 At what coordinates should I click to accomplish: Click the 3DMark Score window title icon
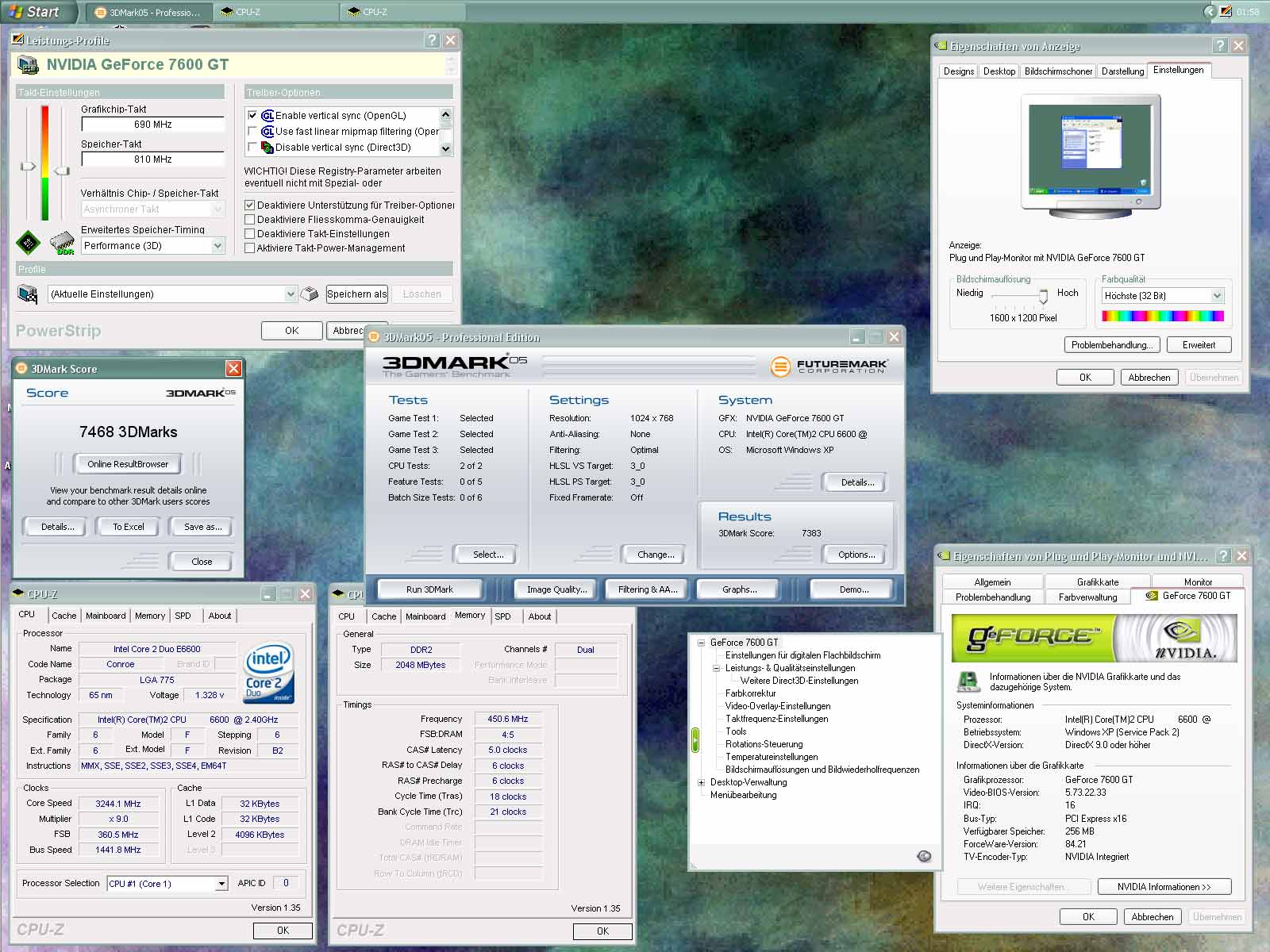(x=22, y=369)
